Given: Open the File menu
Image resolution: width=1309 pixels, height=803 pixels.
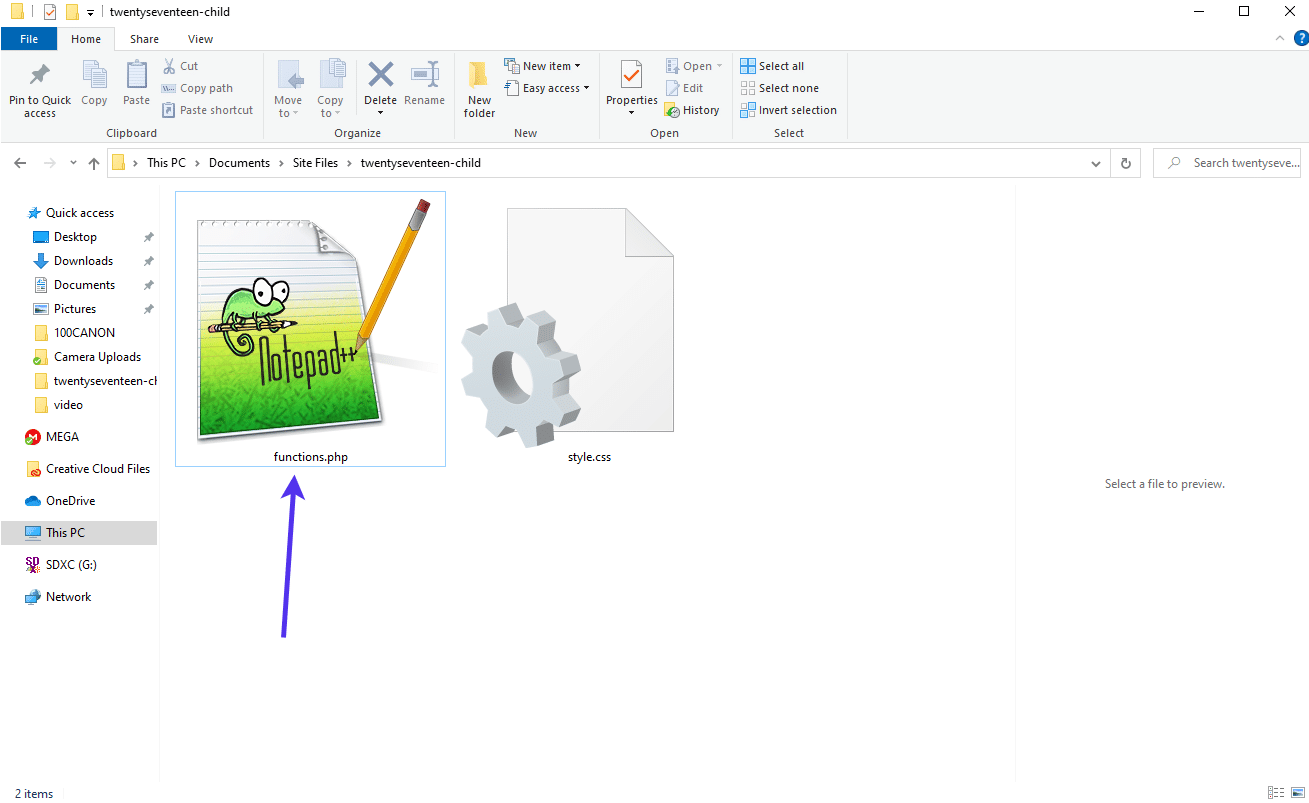Looking at the screenshot, I should [29, 39].
